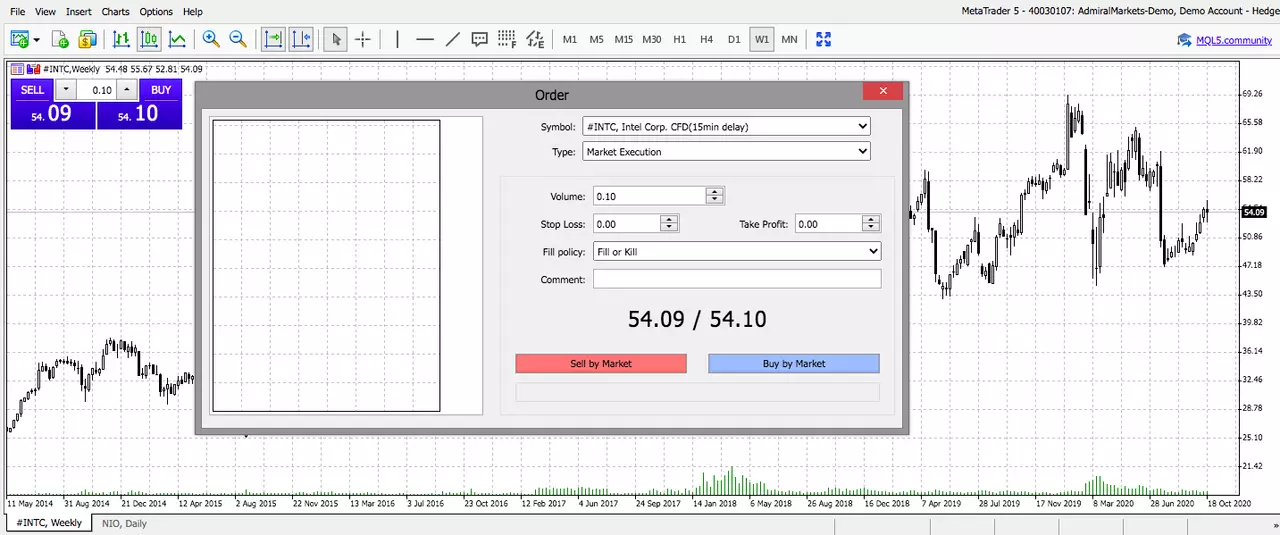
Task: Open the MQL5.community link
Action: pos(1234,40)
